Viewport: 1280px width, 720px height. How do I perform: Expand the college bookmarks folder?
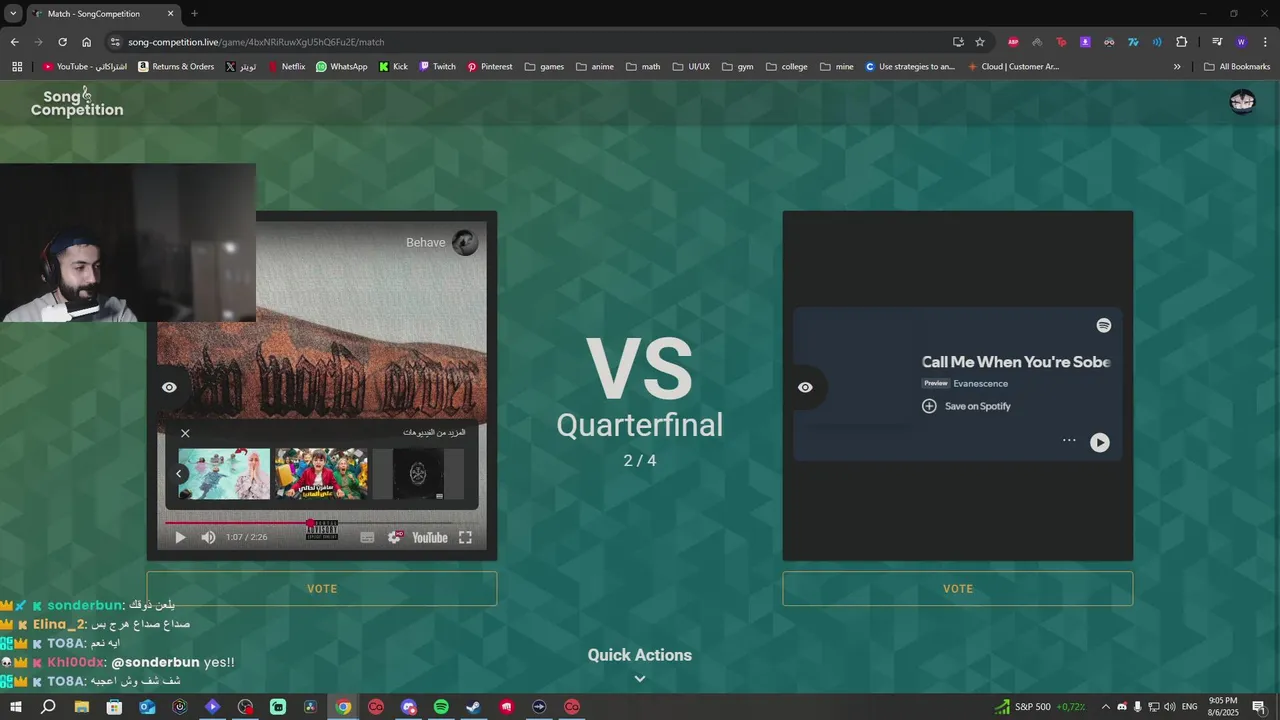pyautogui.click(x=786, y=67)
